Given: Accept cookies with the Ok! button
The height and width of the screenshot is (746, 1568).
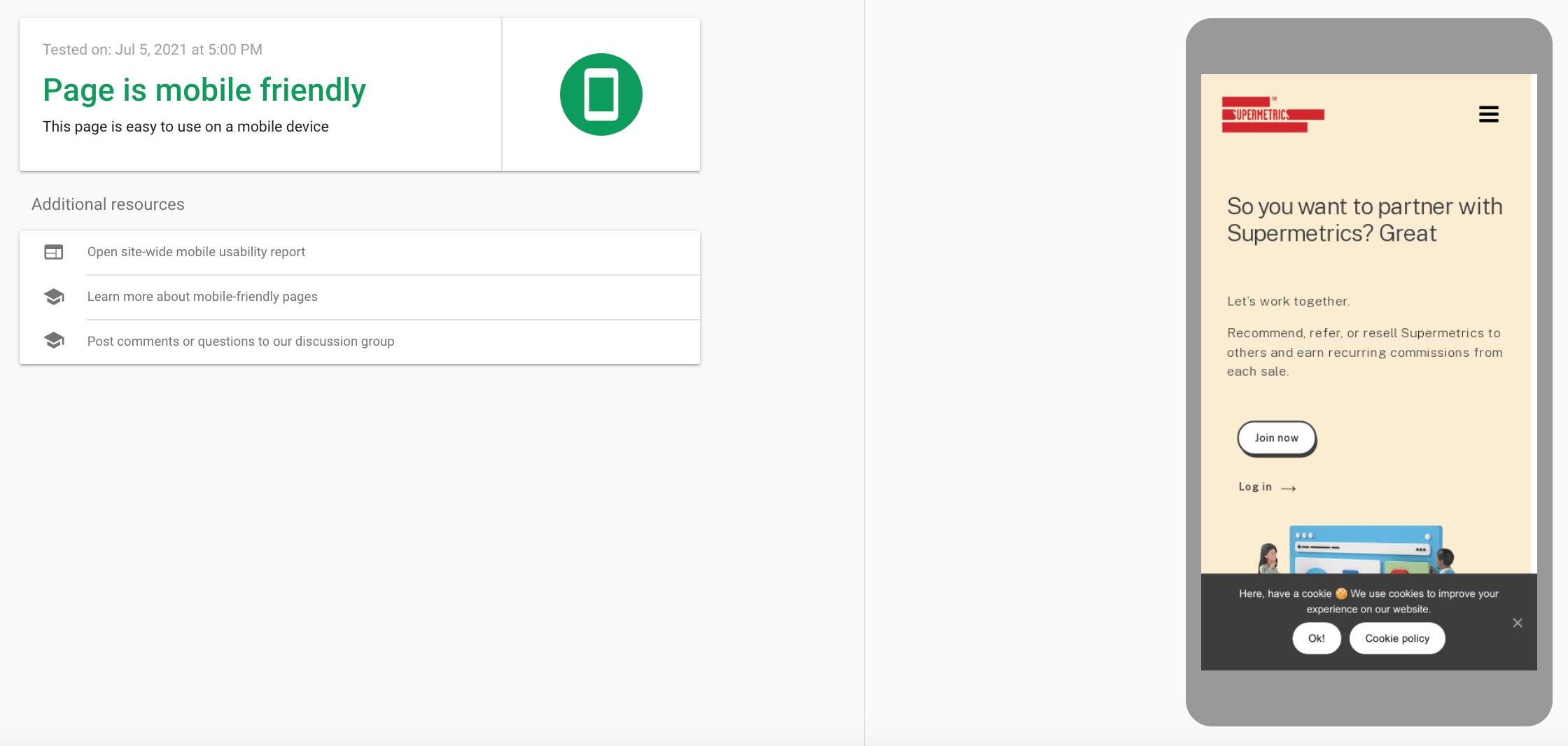Looking at the screenshot, I should coord(1316,638).
